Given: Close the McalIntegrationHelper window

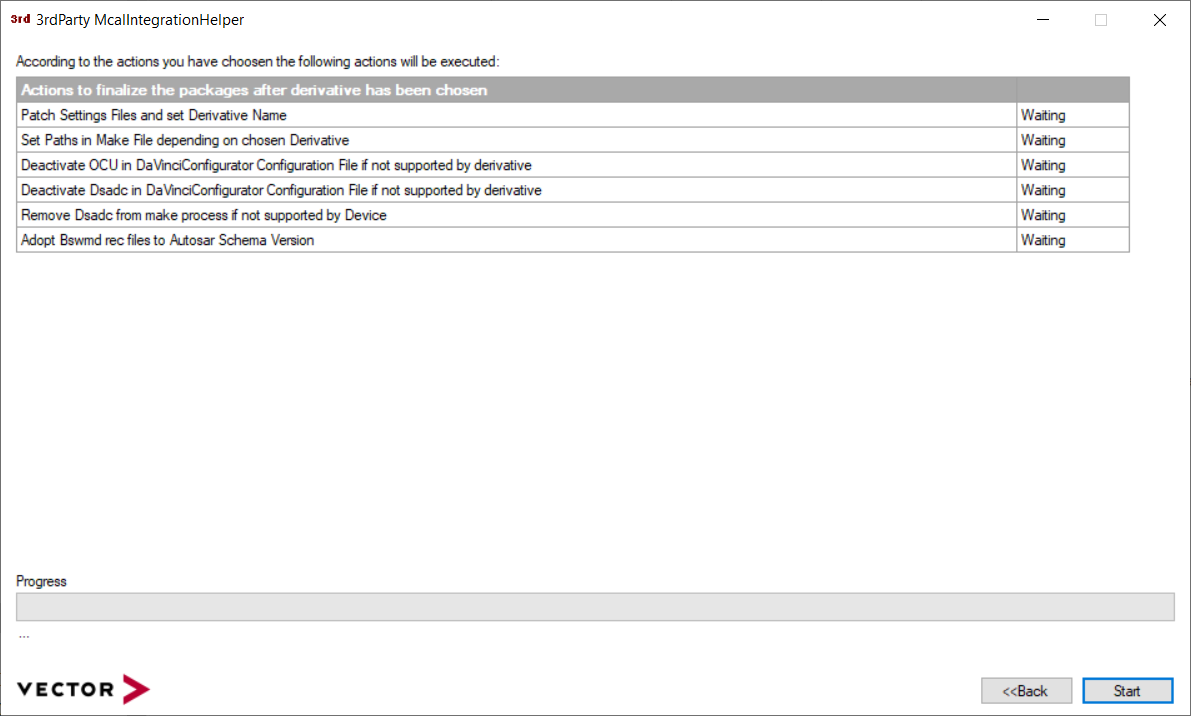Looking at the screenshot, I should click(1159, 20).
